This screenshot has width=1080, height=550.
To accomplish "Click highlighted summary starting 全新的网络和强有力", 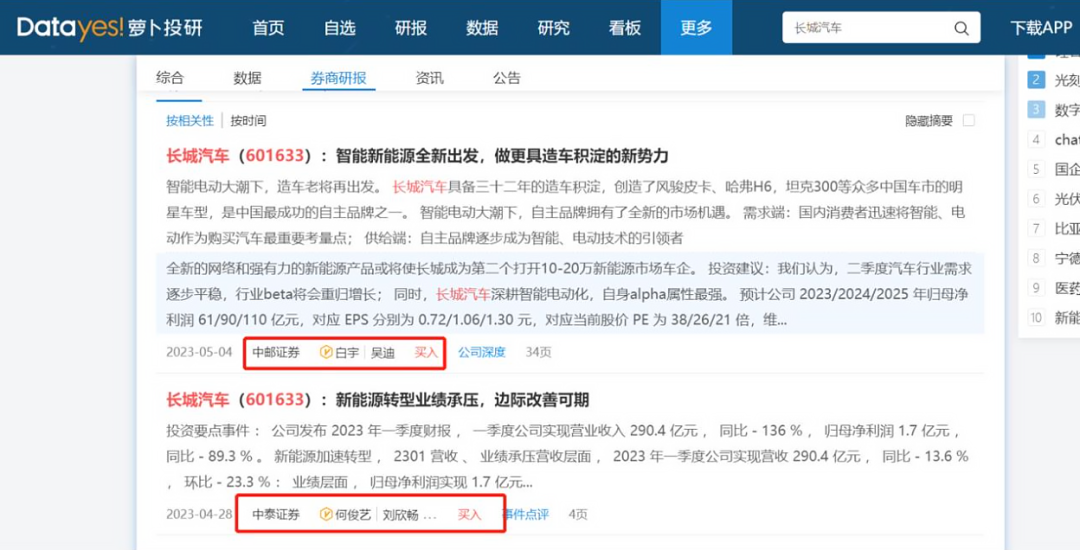I will pyautogui.click(x=570, y=294).
